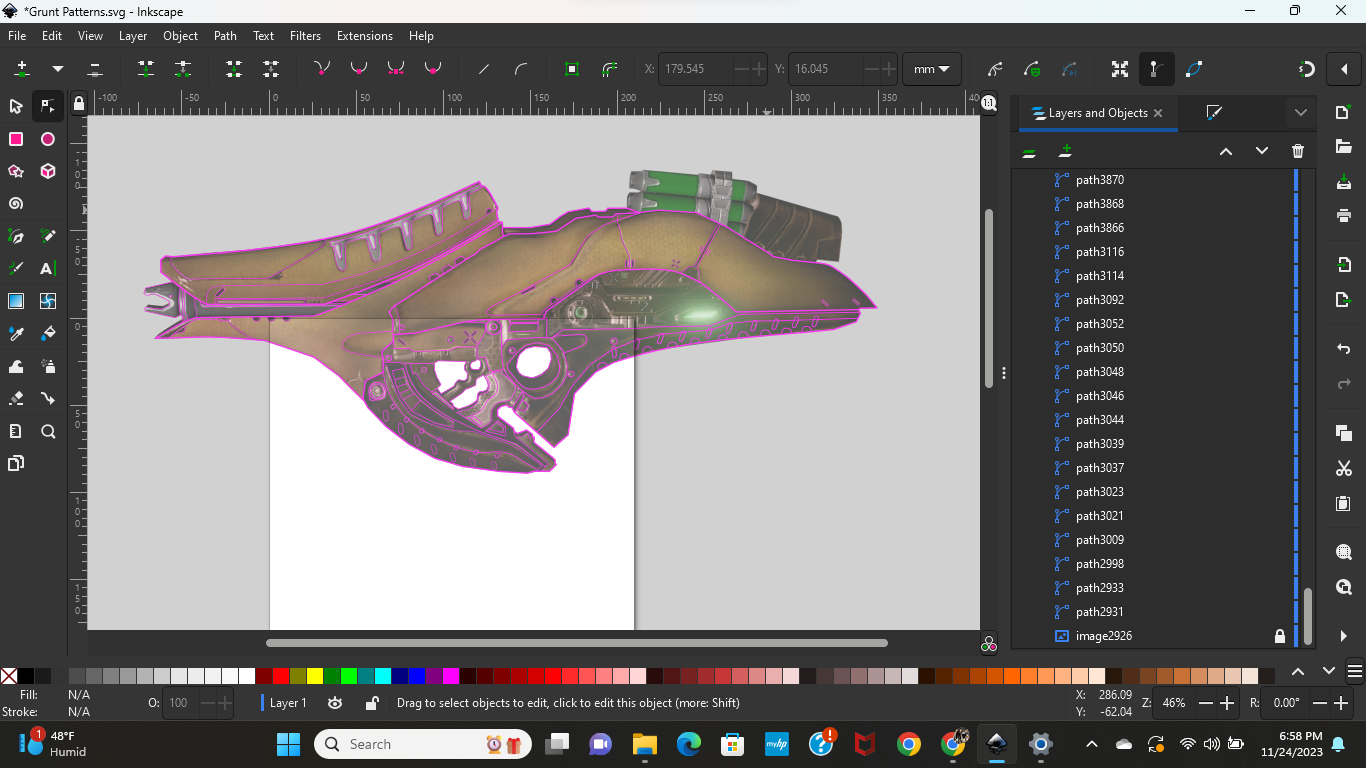Delete selected item with trash button
This screenshot has height=768, width=1366.
pyautogui.click(x=1297, y=151)
